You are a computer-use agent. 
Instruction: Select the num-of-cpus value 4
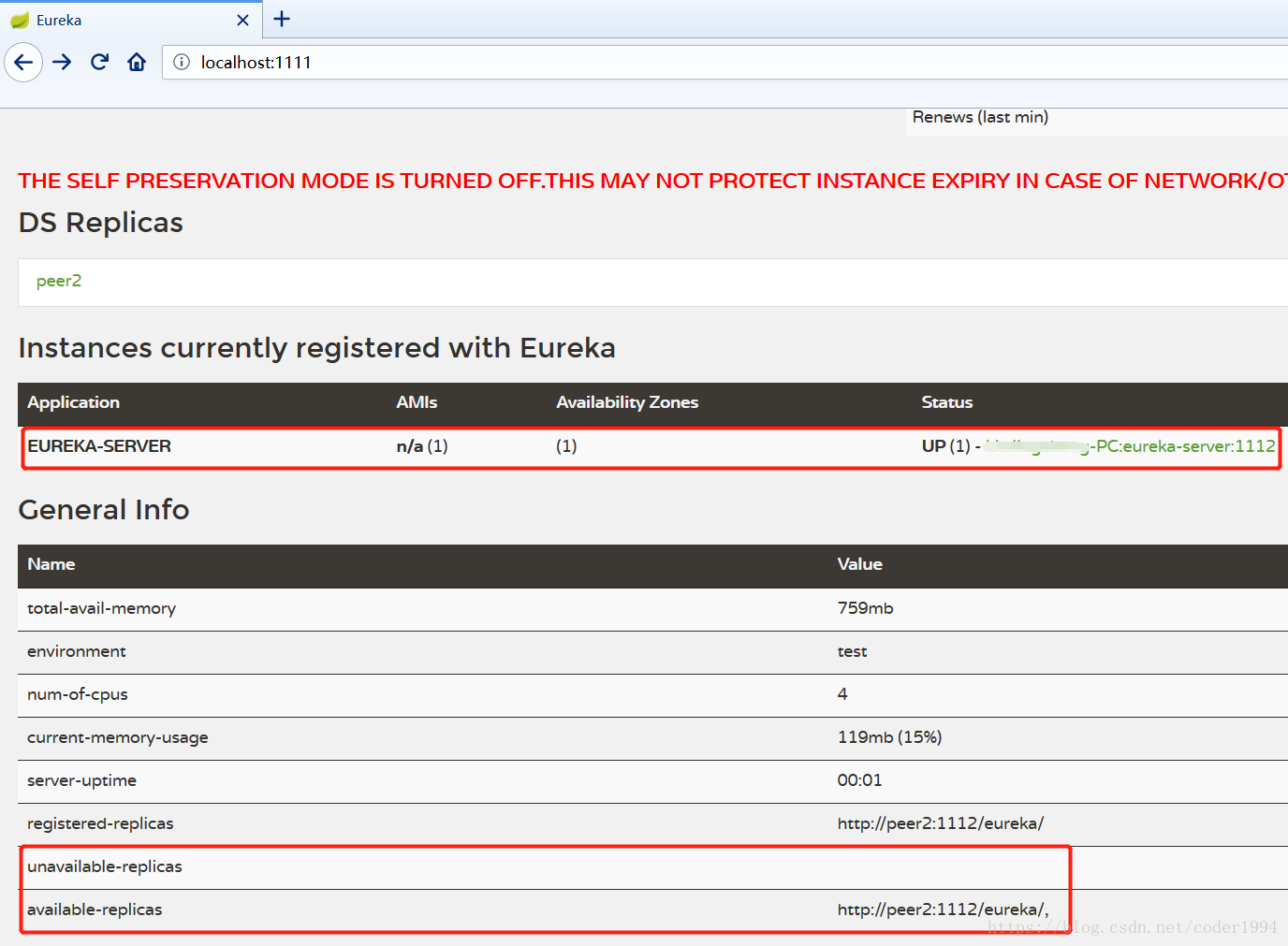[x=842, y=694]
